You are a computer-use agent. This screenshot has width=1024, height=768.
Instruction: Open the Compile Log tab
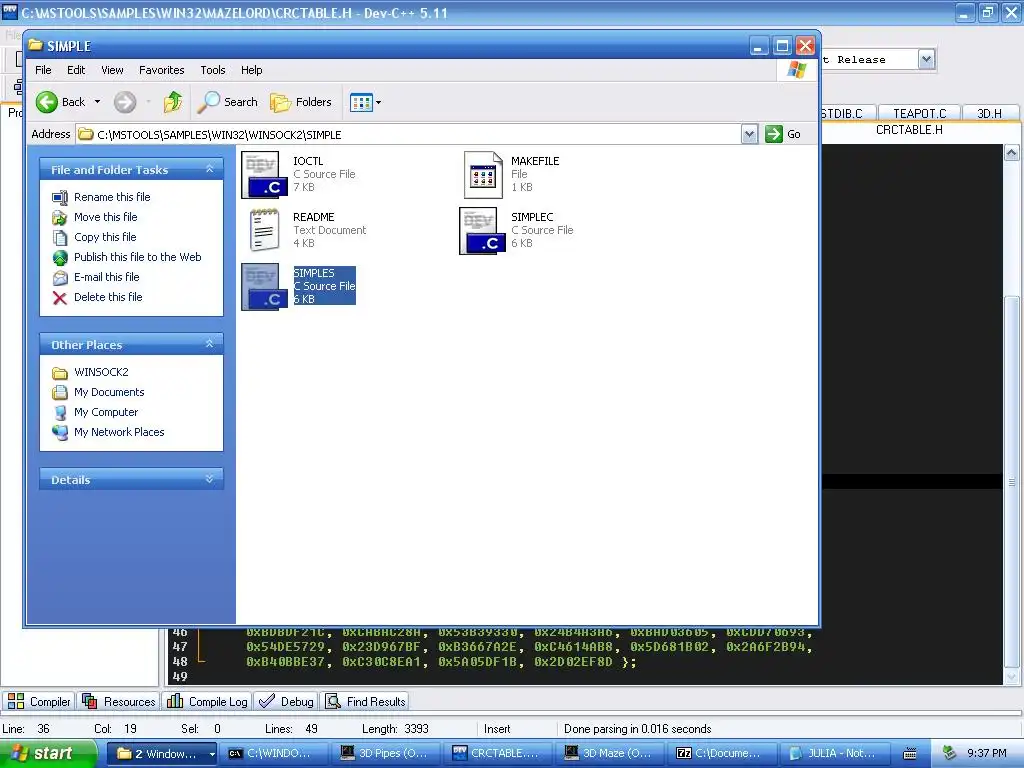(207, 701)
